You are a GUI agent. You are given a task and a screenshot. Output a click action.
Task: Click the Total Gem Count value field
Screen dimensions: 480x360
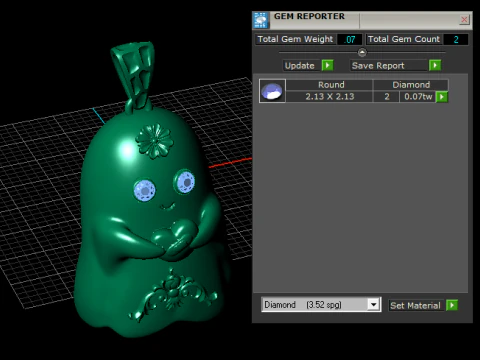[456, 39]
